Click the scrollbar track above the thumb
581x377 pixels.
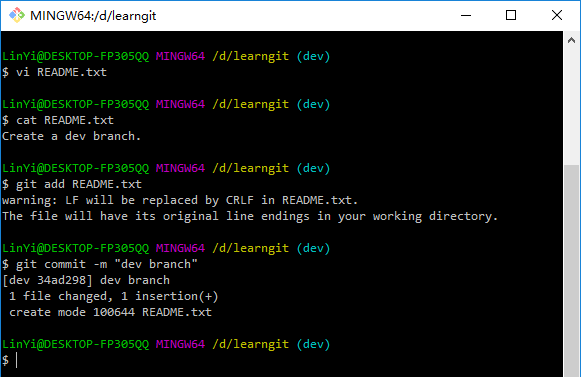click(571, 106)
